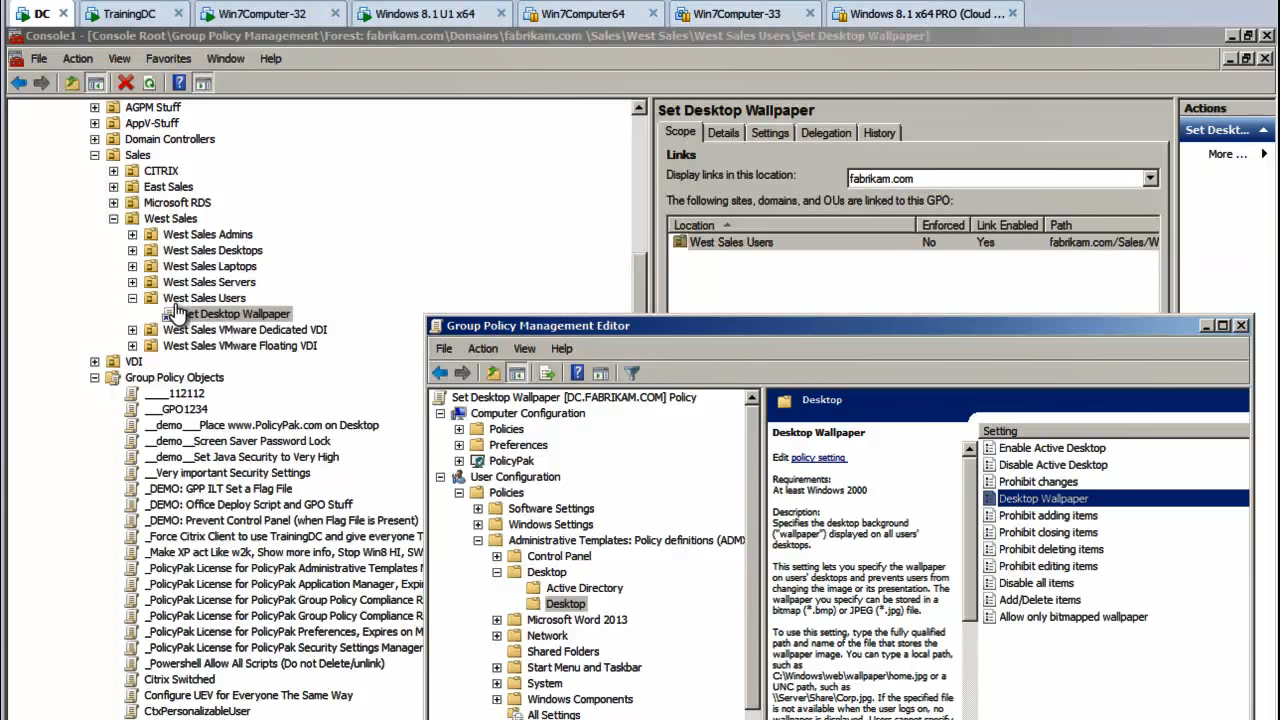This screenshot has width=1280, height=720.
Task: Click Show/Hide Console Tree icon in main toolbar
Action: pyautogui.click(x=96, y=83)
